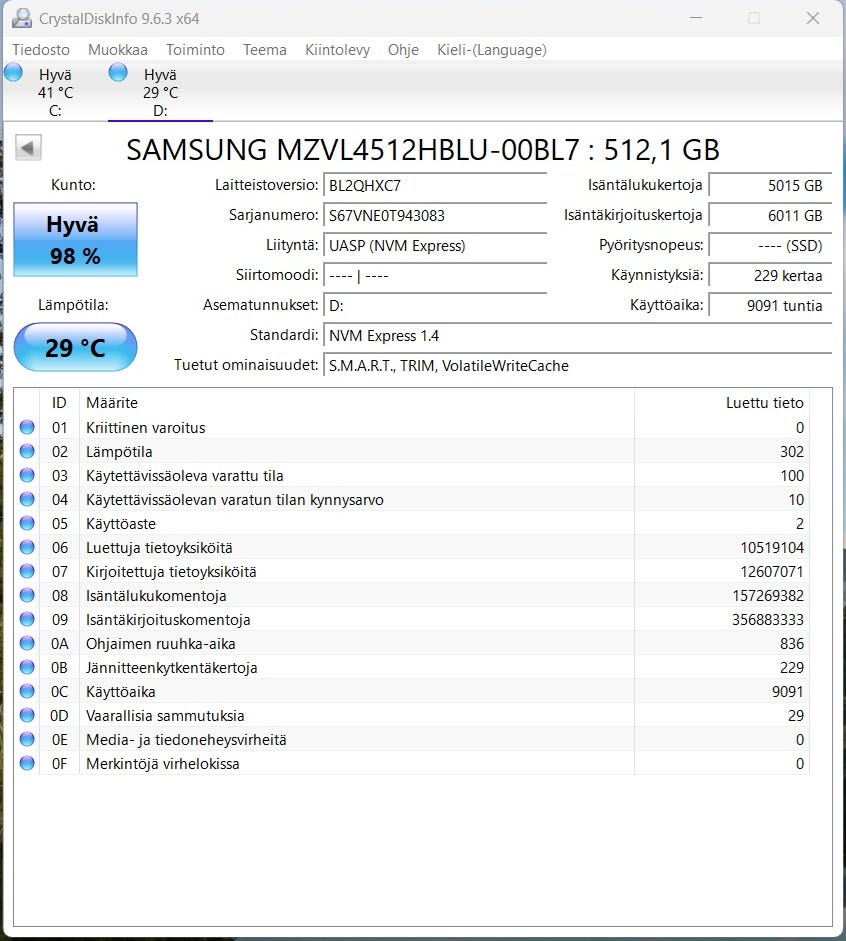
Task: Click the Käynnistyksiä value 229 kertaa
Action: 770,275
